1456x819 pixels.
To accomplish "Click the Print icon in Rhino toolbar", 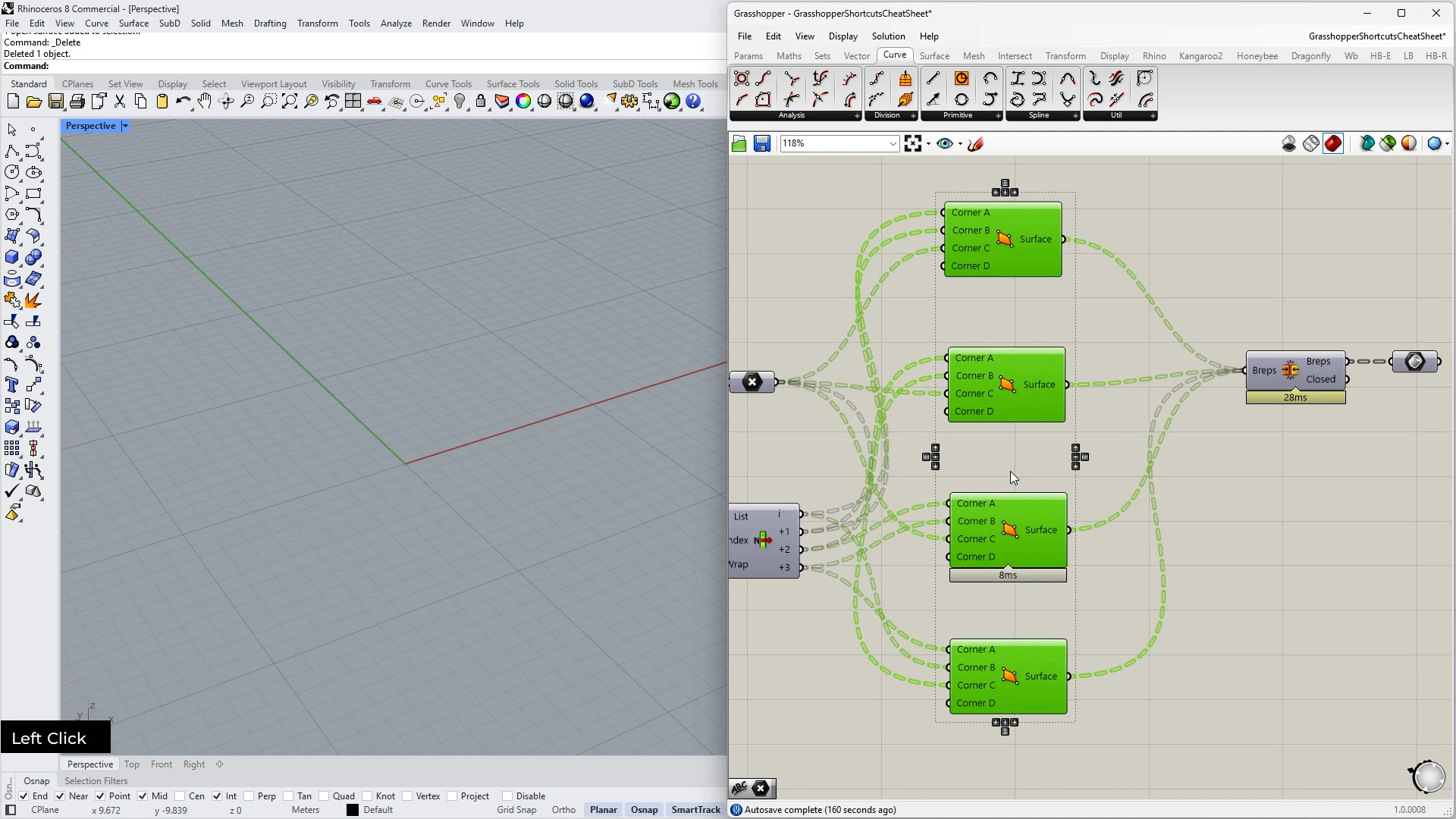I will tap(77, 102).
